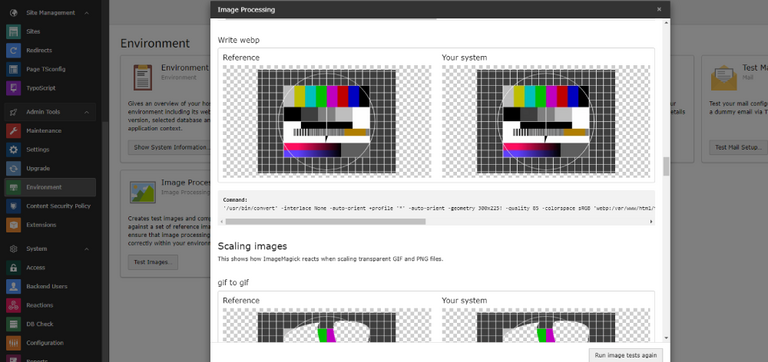Image resolution: width=768 pixels, height=362 pixels.
Task: Select Extensions in the sidebar menu
Action: coord(41,225)
